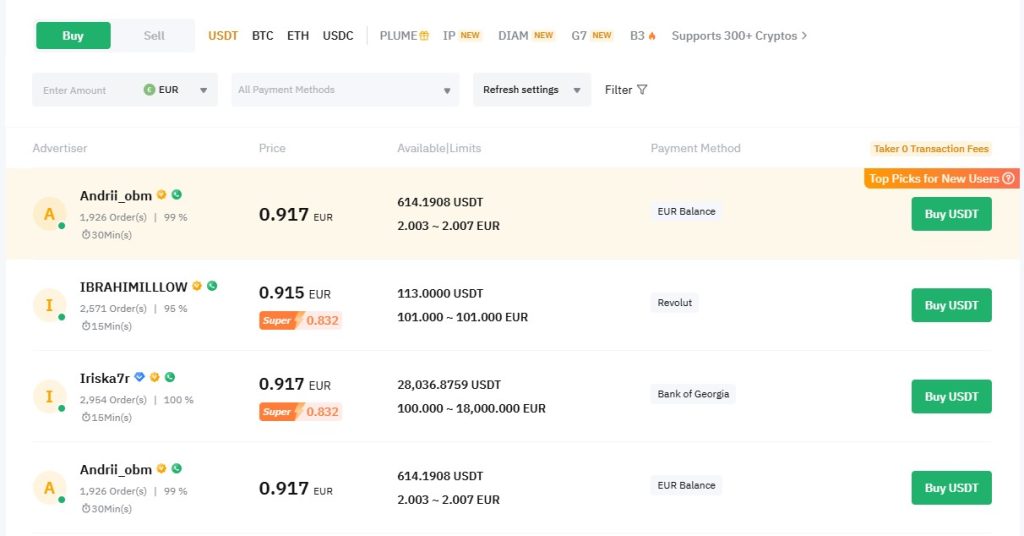Click gold badge next to Iriska7r

155,377
